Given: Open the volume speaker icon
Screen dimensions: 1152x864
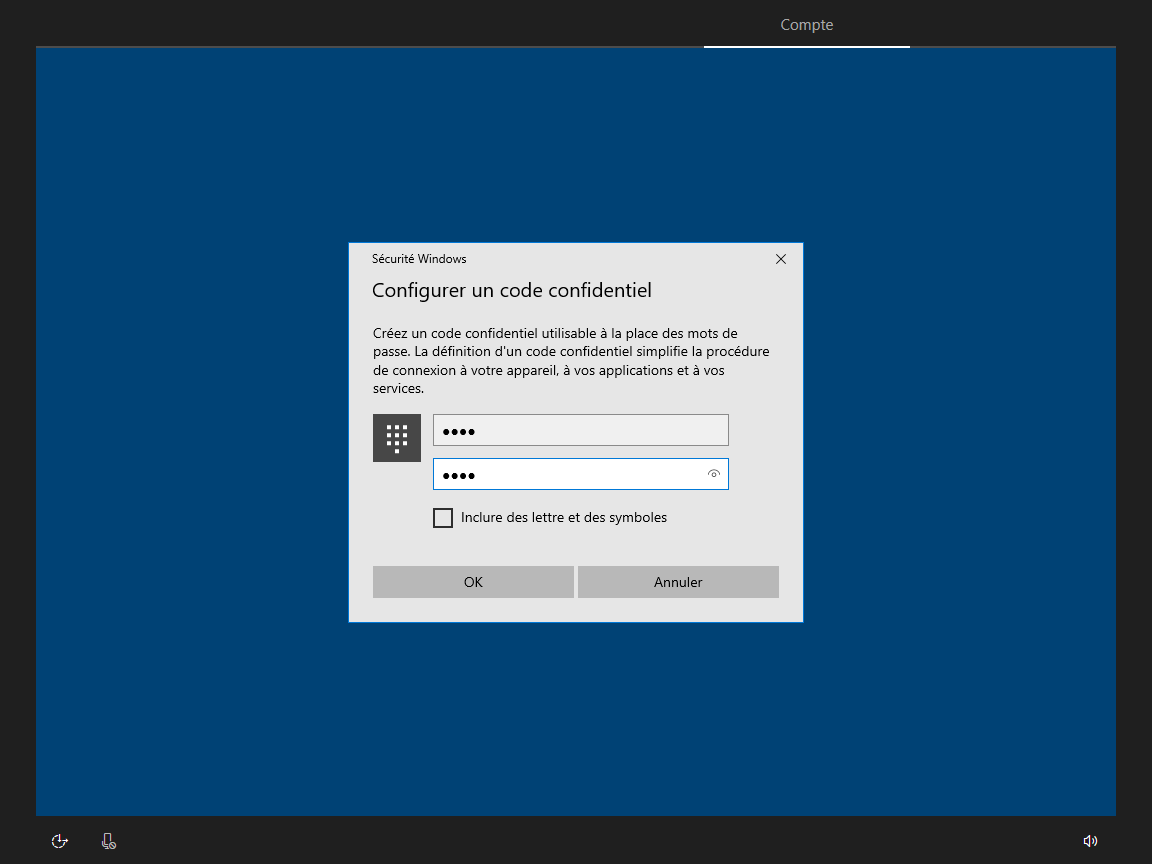Looking at the screenshot, I should (x=1090, y=841).
